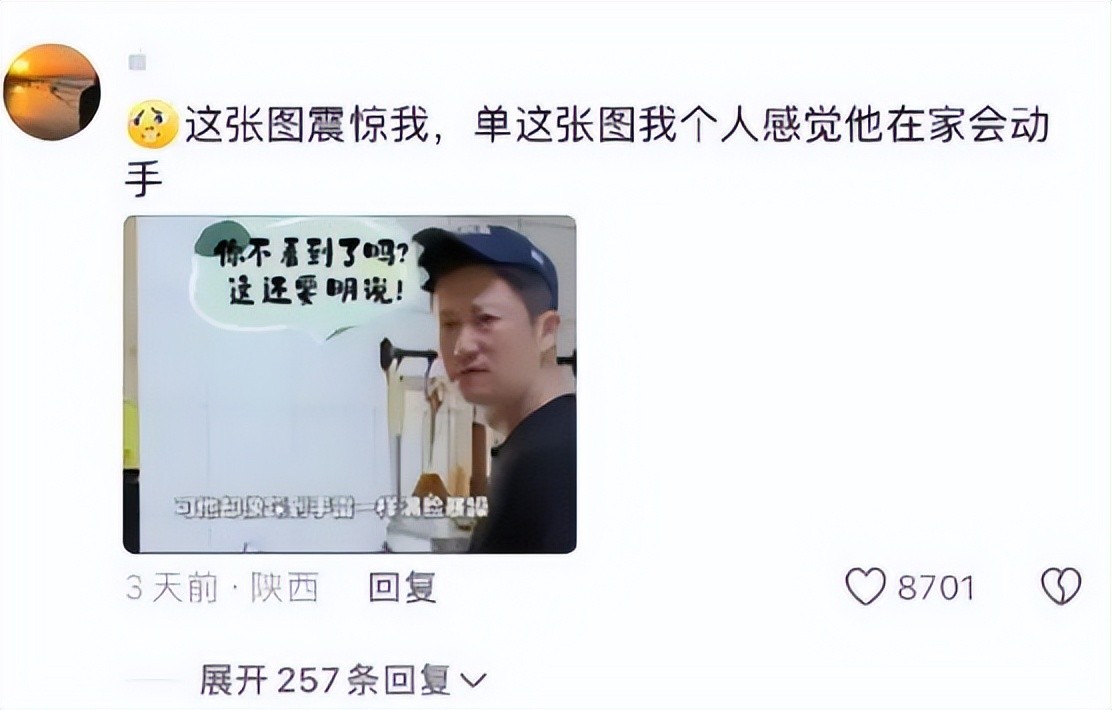Screen dimensions: 1112x710
Task: Click the 3天前 timestamp
Action: (x=172, y=587)
